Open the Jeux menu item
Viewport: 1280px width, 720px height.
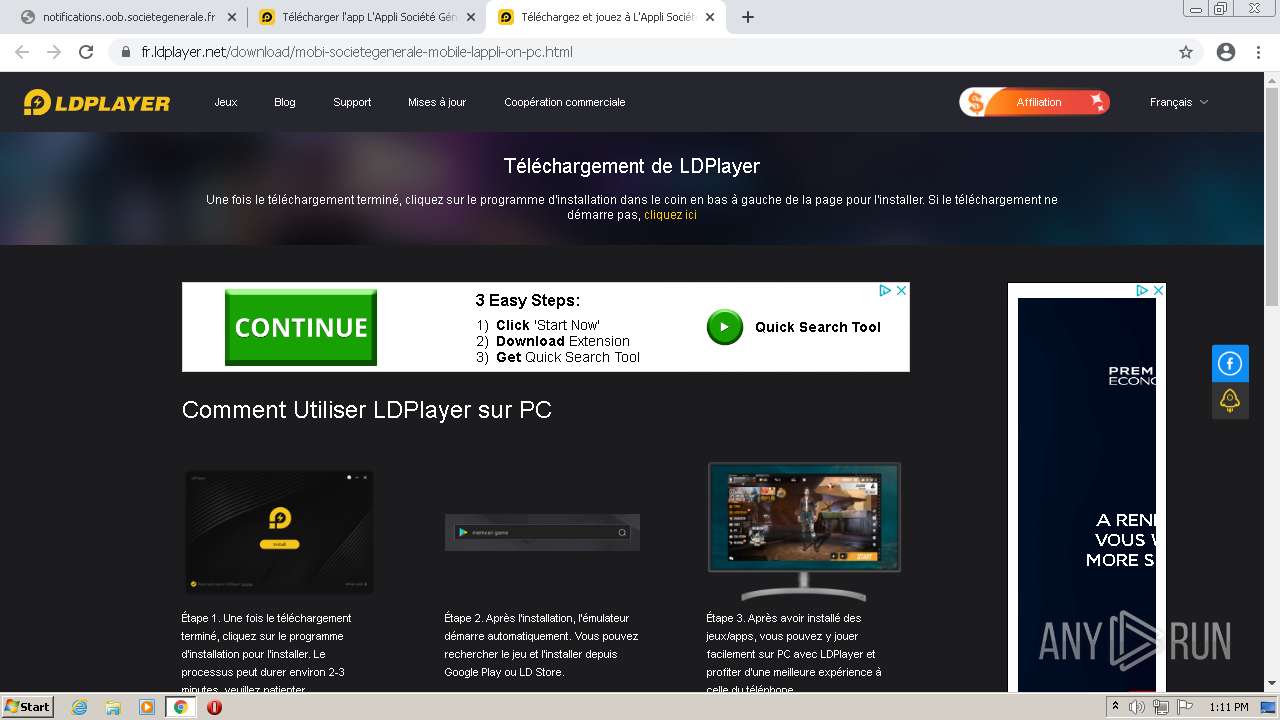226,102
